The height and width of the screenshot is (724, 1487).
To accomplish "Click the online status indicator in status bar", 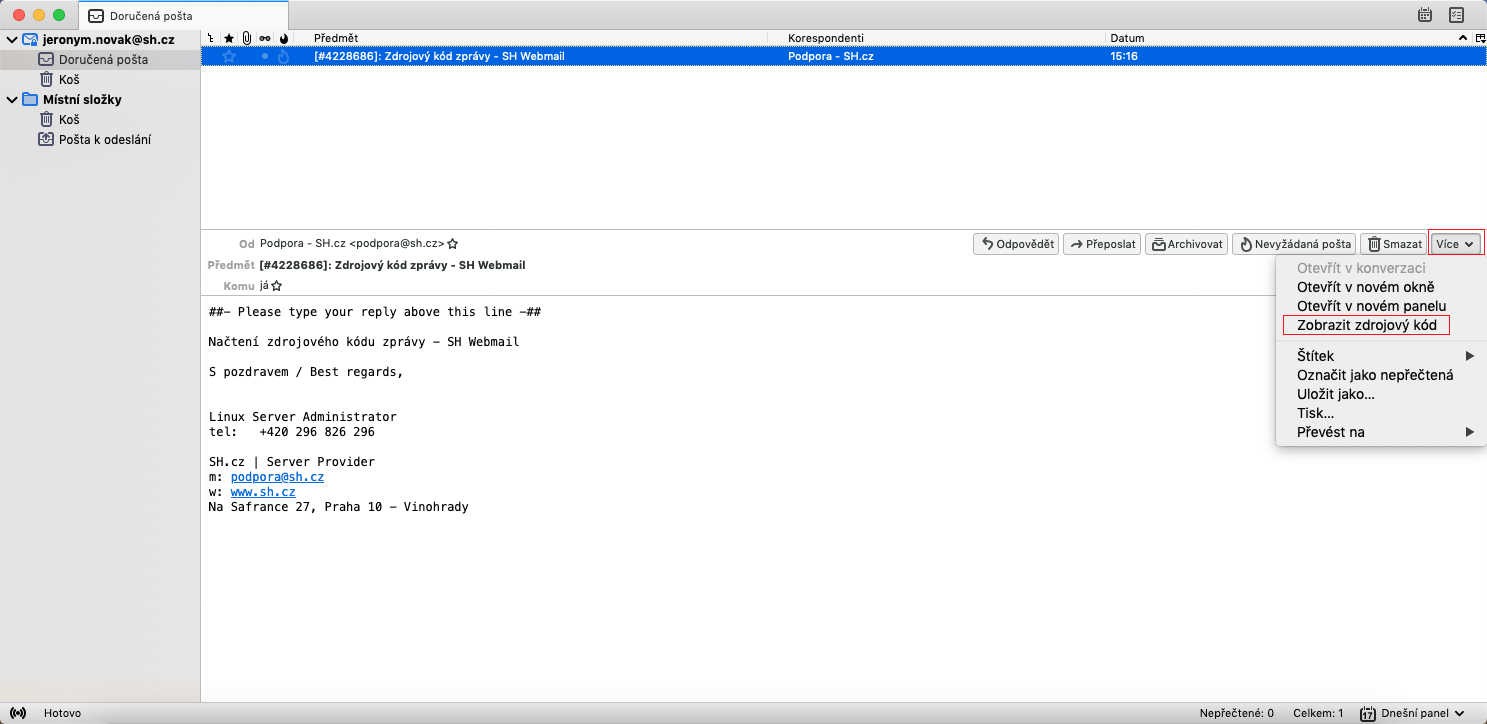I will click(x=17, y=714).
